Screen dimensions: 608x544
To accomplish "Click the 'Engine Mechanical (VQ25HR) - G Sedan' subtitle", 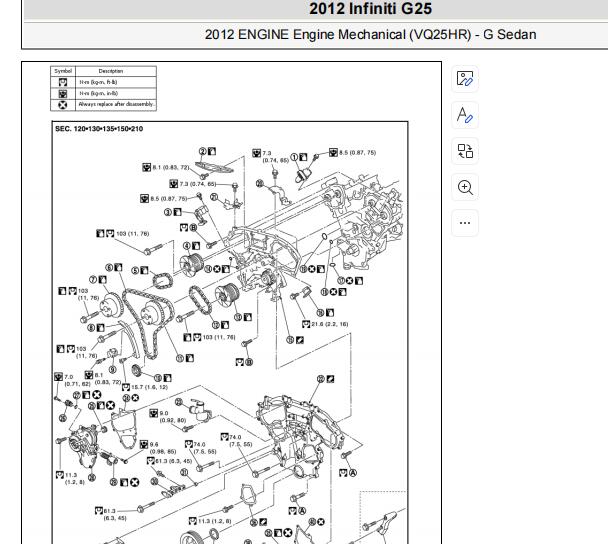I will coord(415,35).
